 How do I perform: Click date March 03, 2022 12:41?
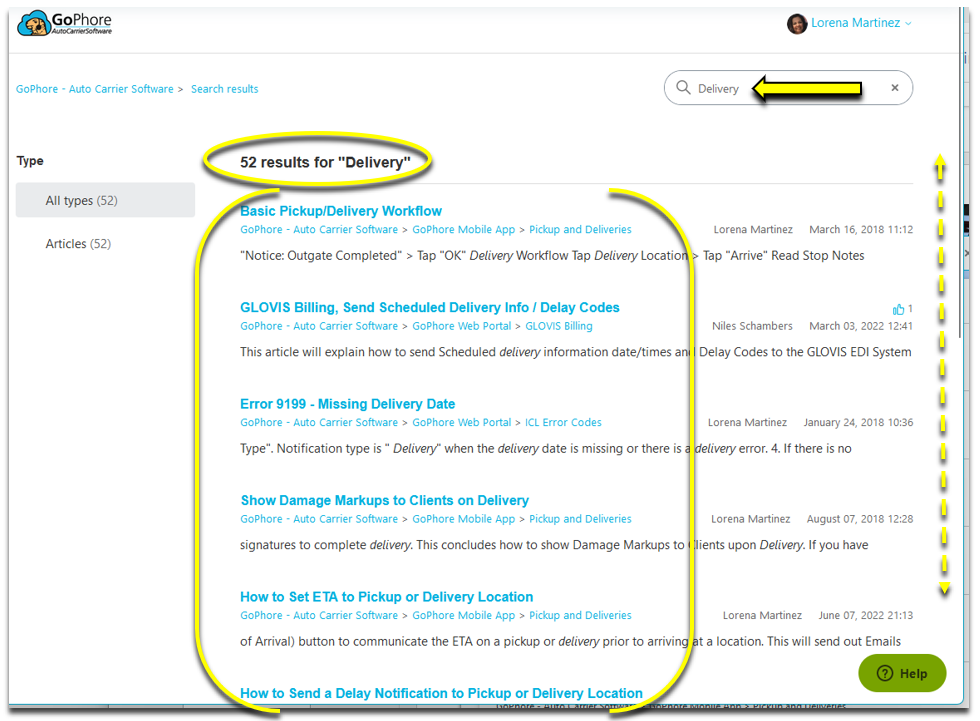click(861, 326)
